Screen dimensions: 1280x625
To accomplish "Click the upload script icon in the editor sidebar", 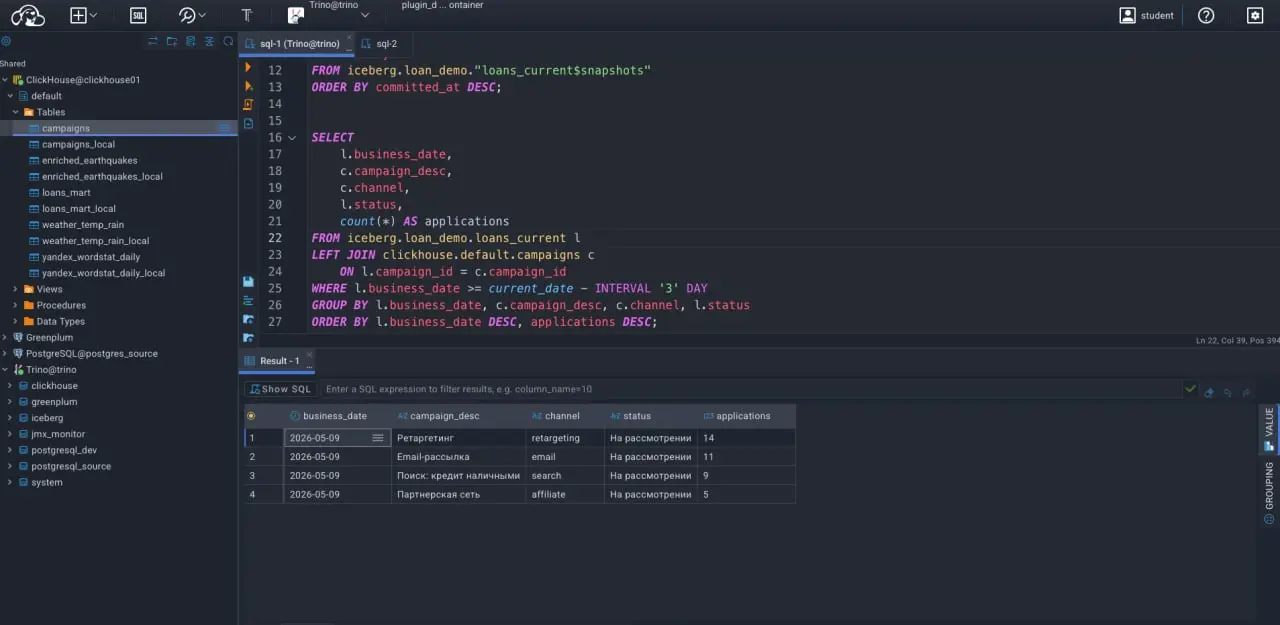I will tap(248, 319).
